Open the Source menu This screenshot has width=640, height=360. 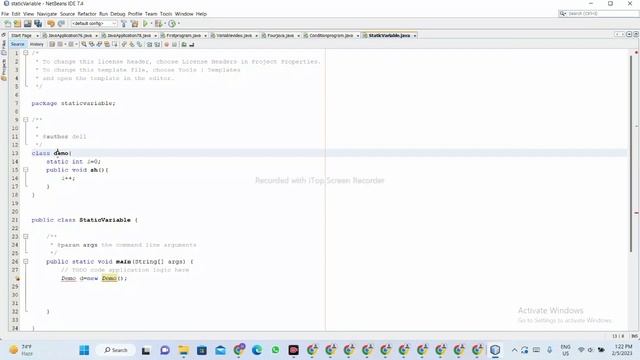[67, 14]
